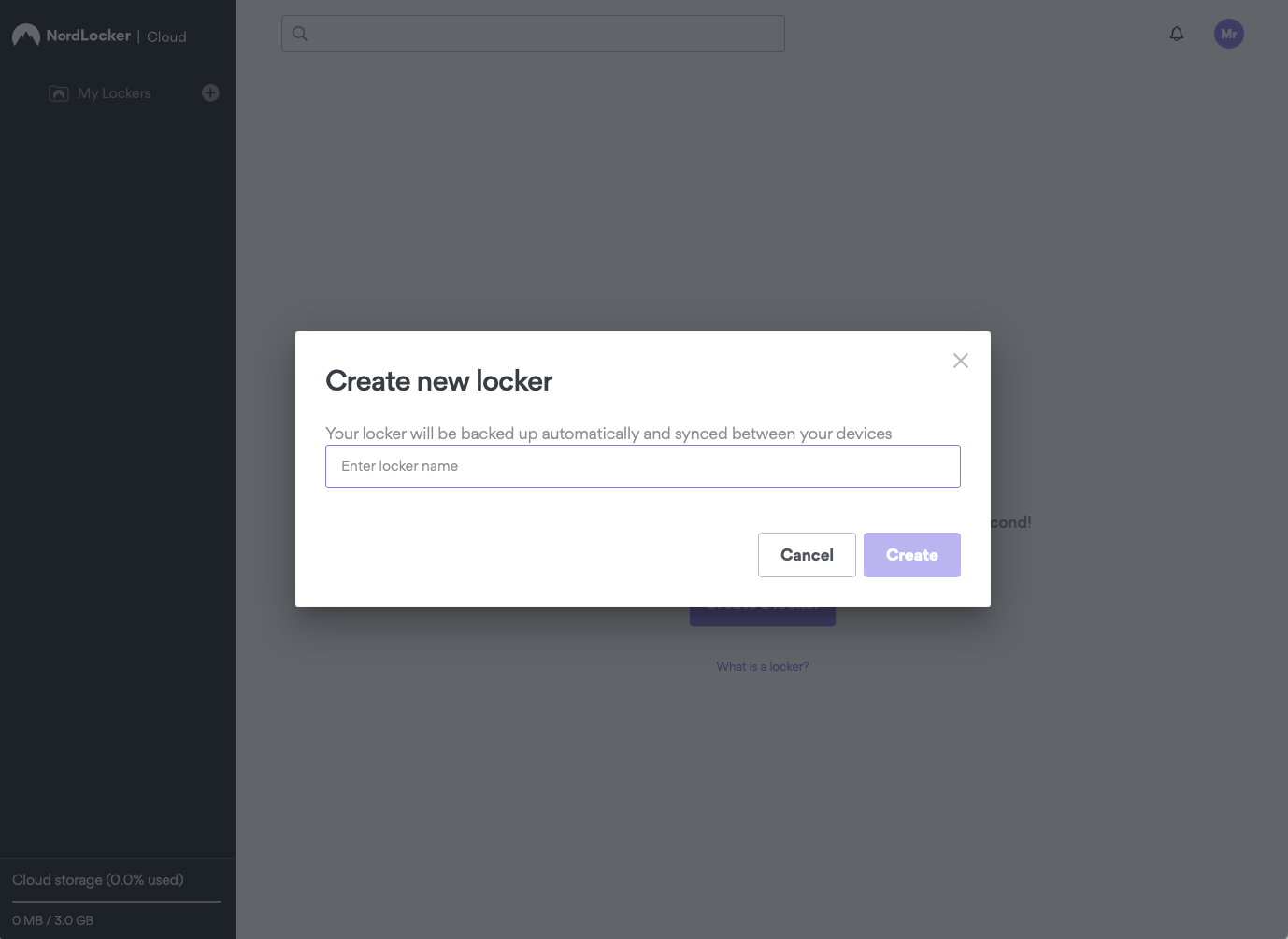Image resolution: width=1288 pixels, height=939 pixels.
Task: Click the My Lockers folder icon
Action: (x=59, y=93)
